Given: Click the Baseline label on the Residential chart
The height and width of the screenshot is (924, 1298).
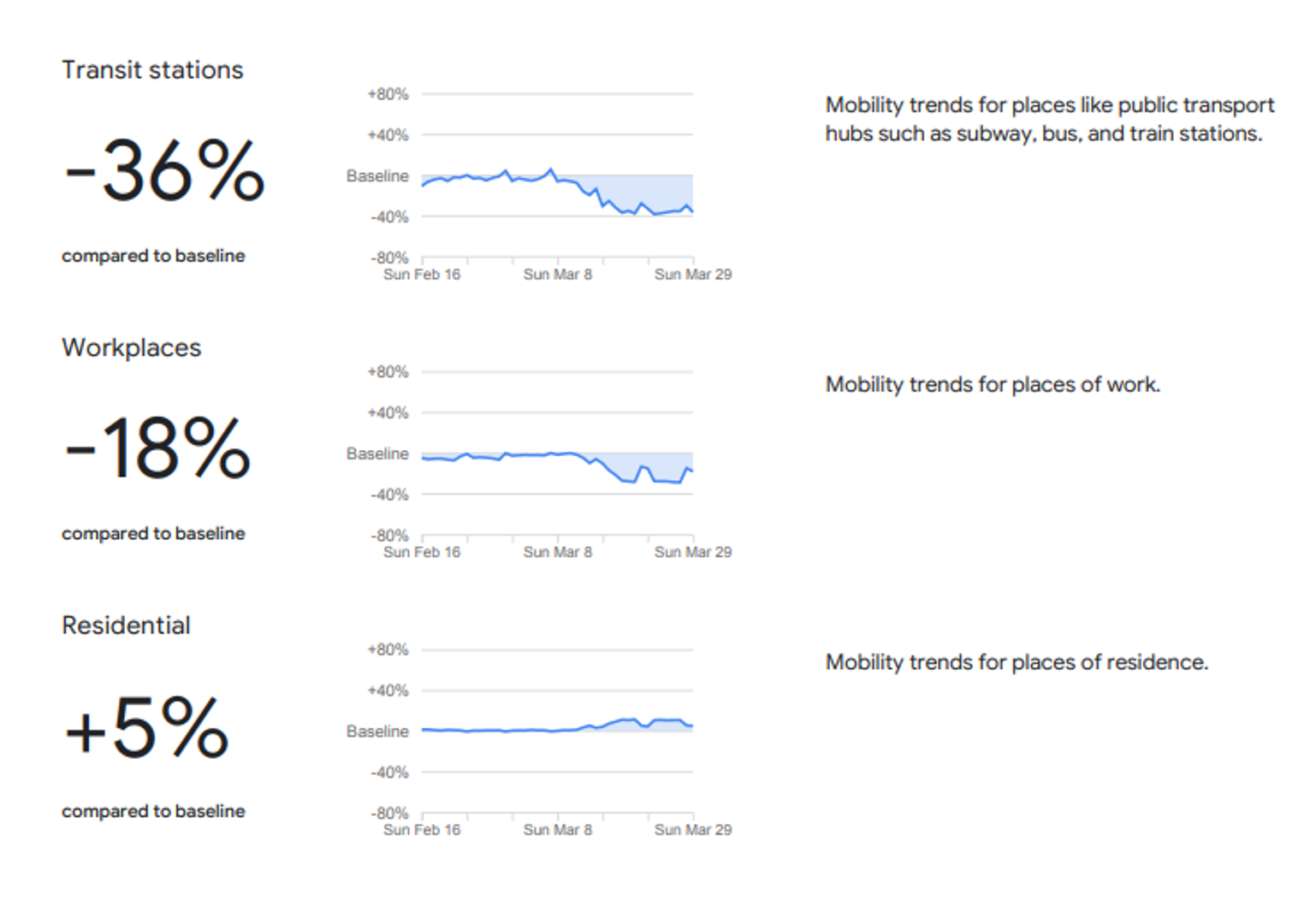Looking at the screenshot, I should tap(377, 731).
